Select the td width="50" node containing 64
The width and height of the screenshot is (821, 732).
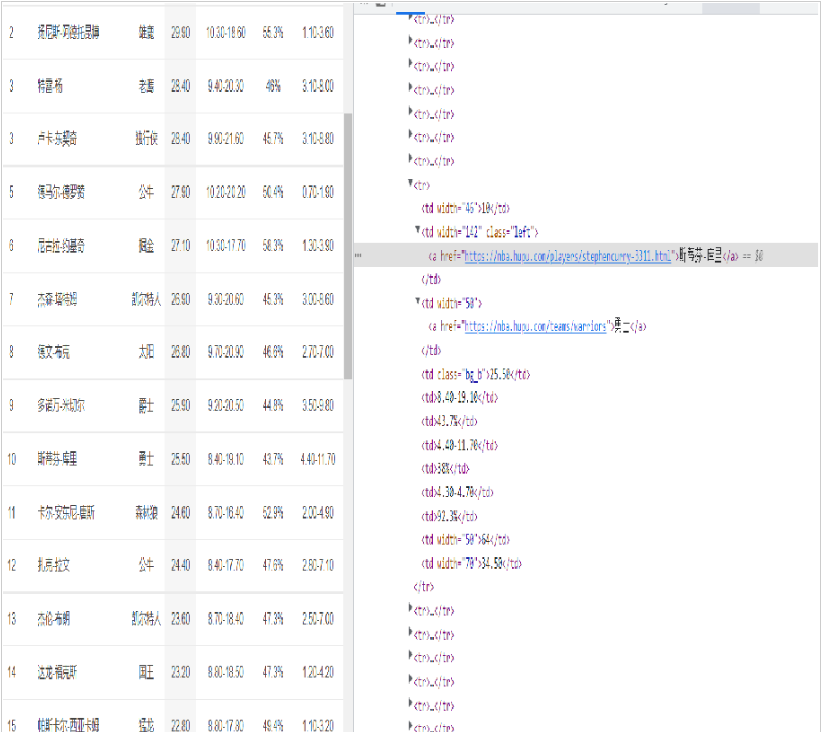pos(465,540)
